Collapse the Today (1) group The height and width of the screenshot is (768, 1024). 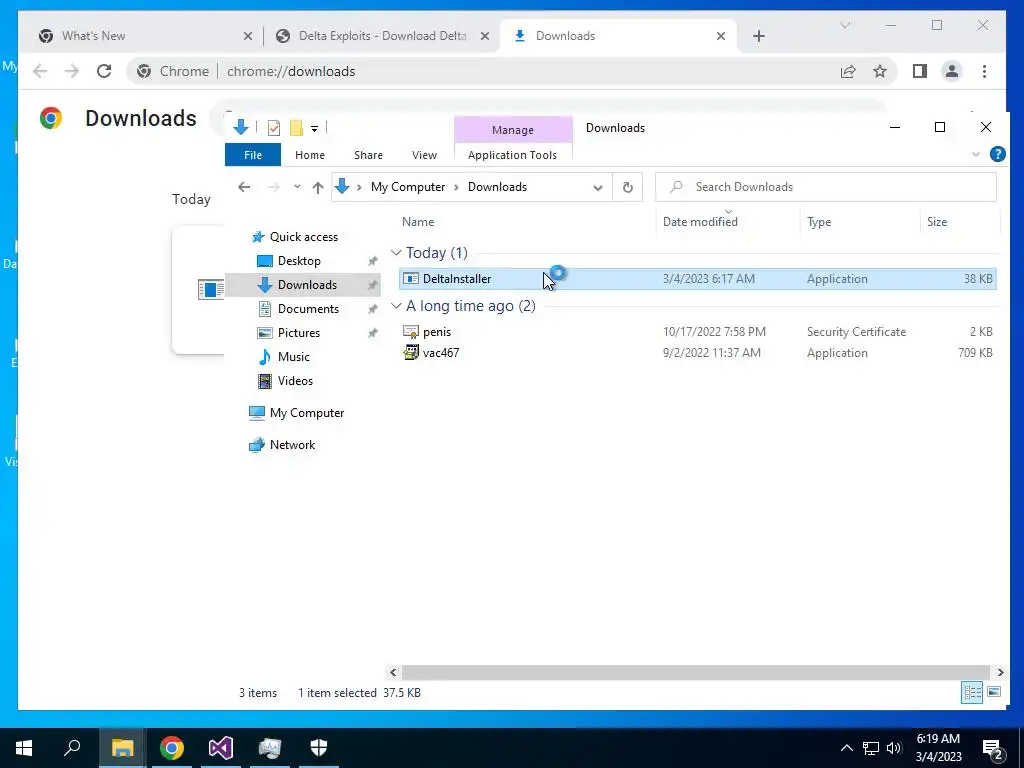[396, 253]
